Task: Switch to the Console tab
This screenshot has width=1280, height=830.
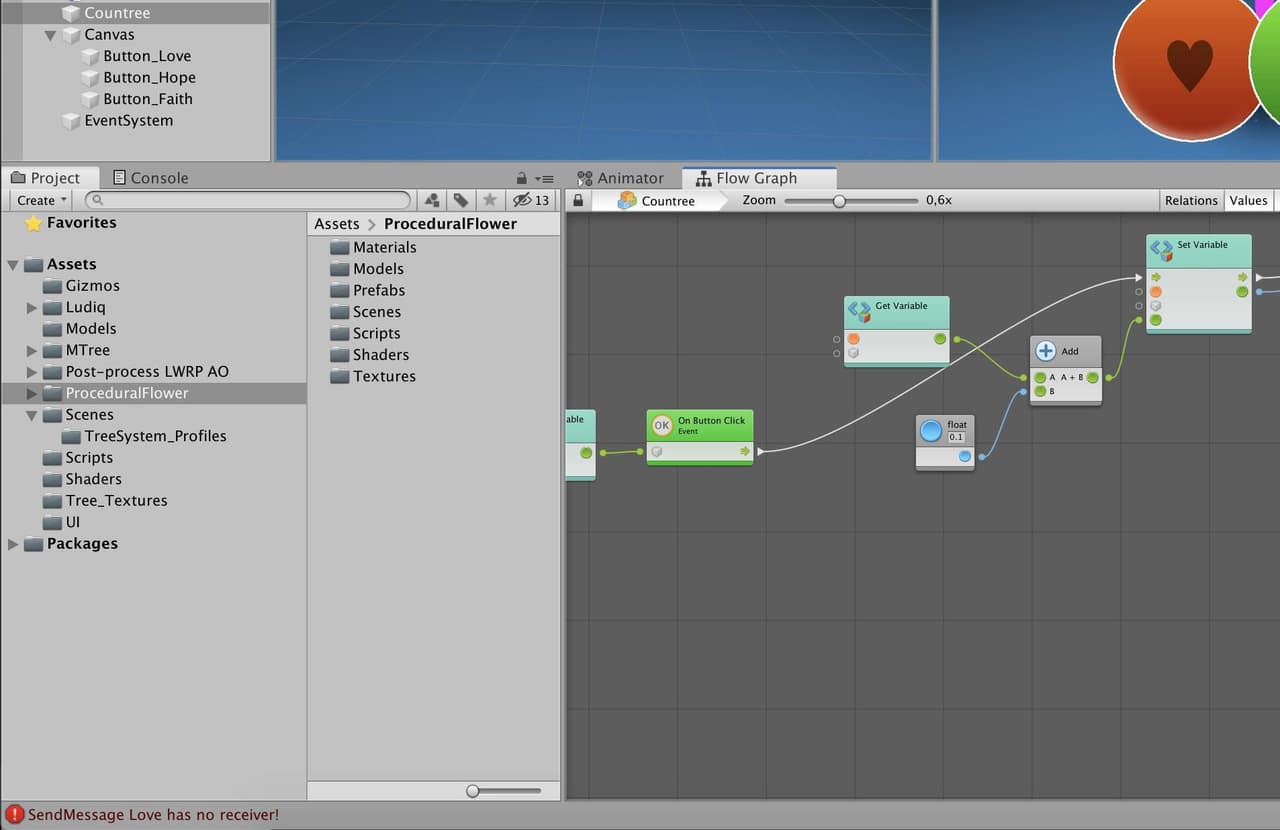Action: click(150, 178)
